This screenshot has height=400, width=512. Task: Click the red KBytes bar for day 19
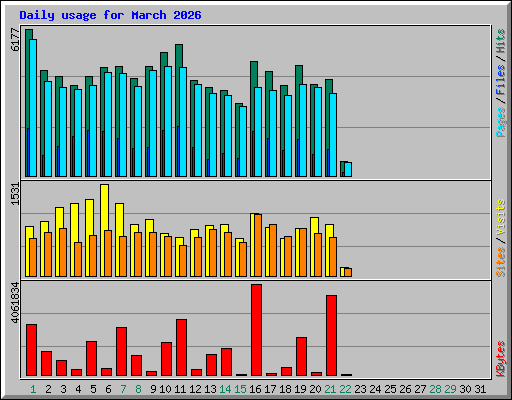tap(301, 357)
